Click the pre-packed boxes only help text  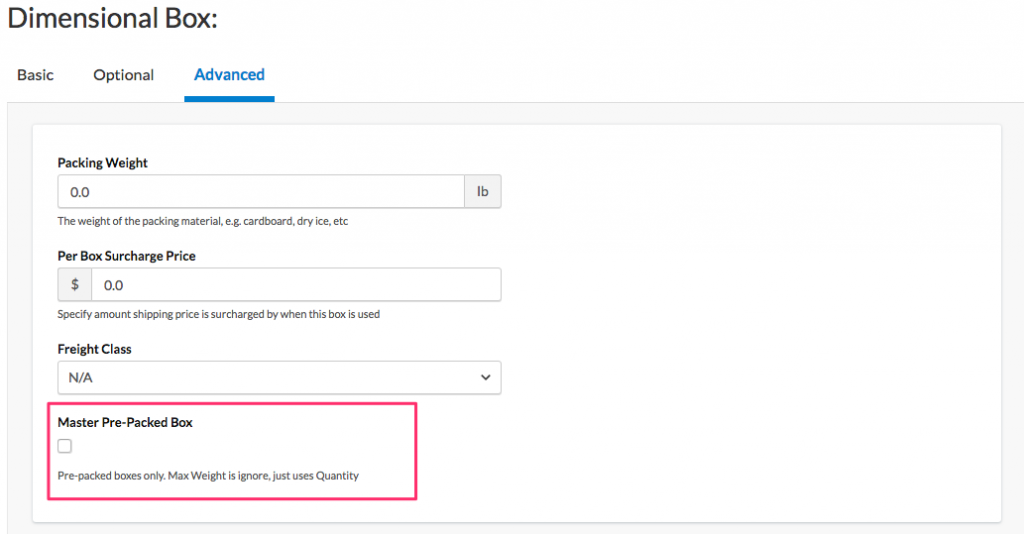tap(208, 476)
